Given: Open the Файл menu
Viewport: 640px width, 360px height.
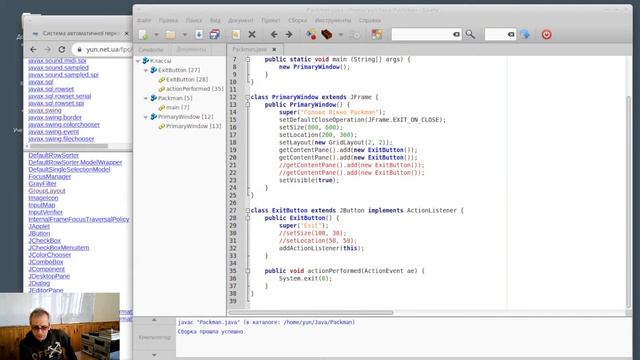Looking at the screenshot, I should (x=144, y=20).
